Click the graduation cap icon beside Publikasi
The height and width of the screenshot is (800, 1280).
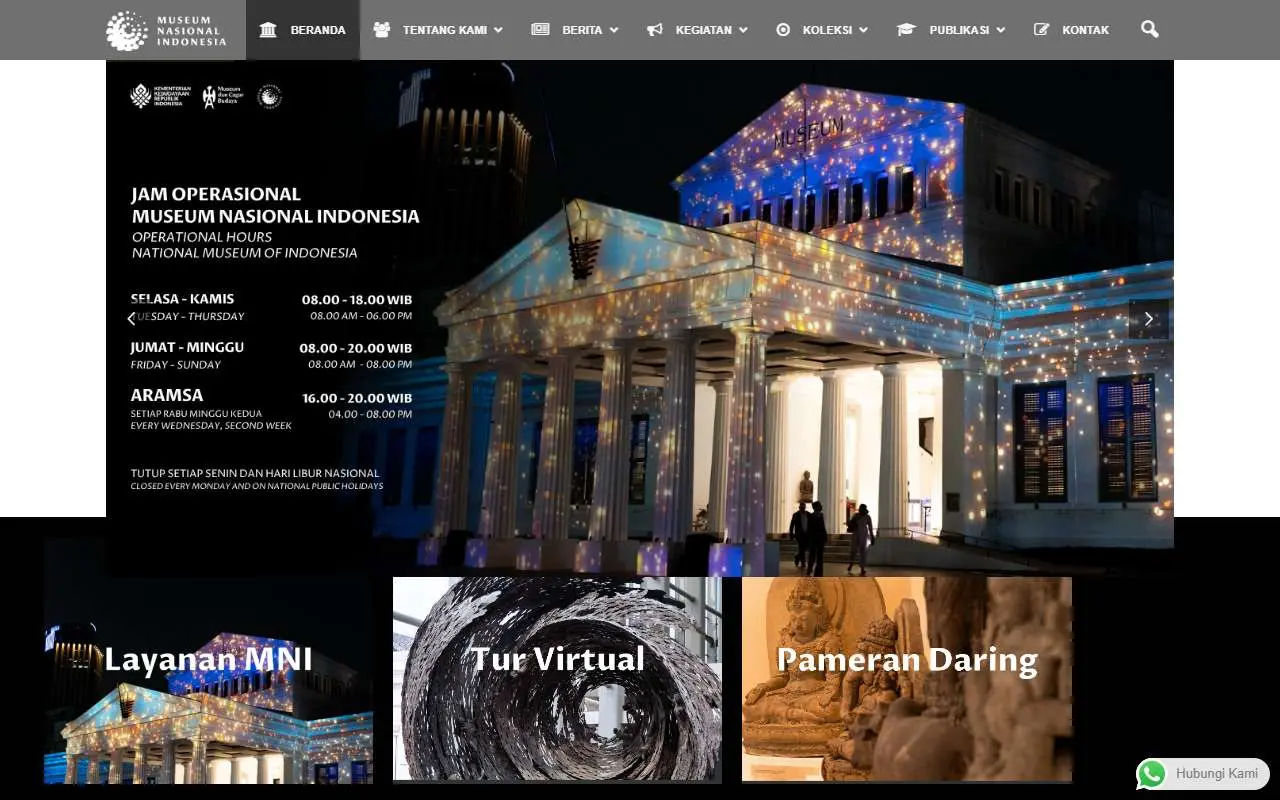(x=906, y=30)
